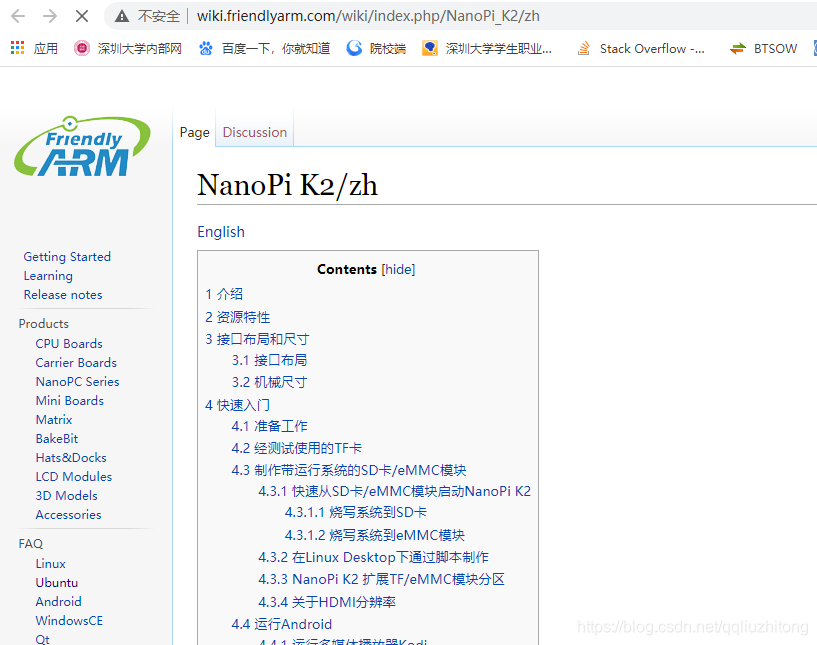This screenshot has height=645, width=817.
Task: Open NanoPC Series product link
Action: click(78, 382)
